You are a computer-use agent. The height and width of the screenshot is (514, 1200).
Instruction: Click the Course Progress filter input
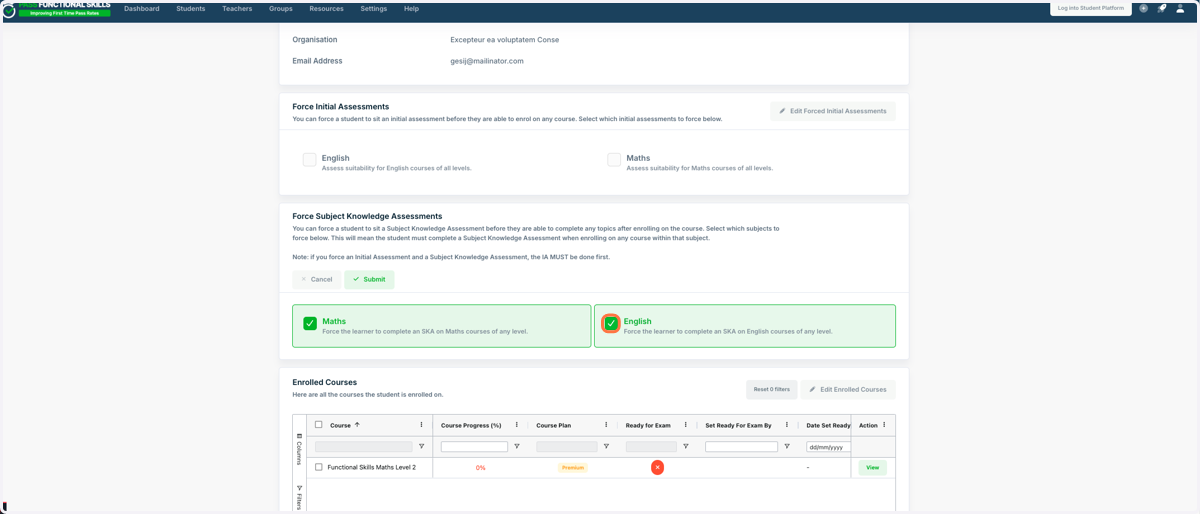point(474,447)
